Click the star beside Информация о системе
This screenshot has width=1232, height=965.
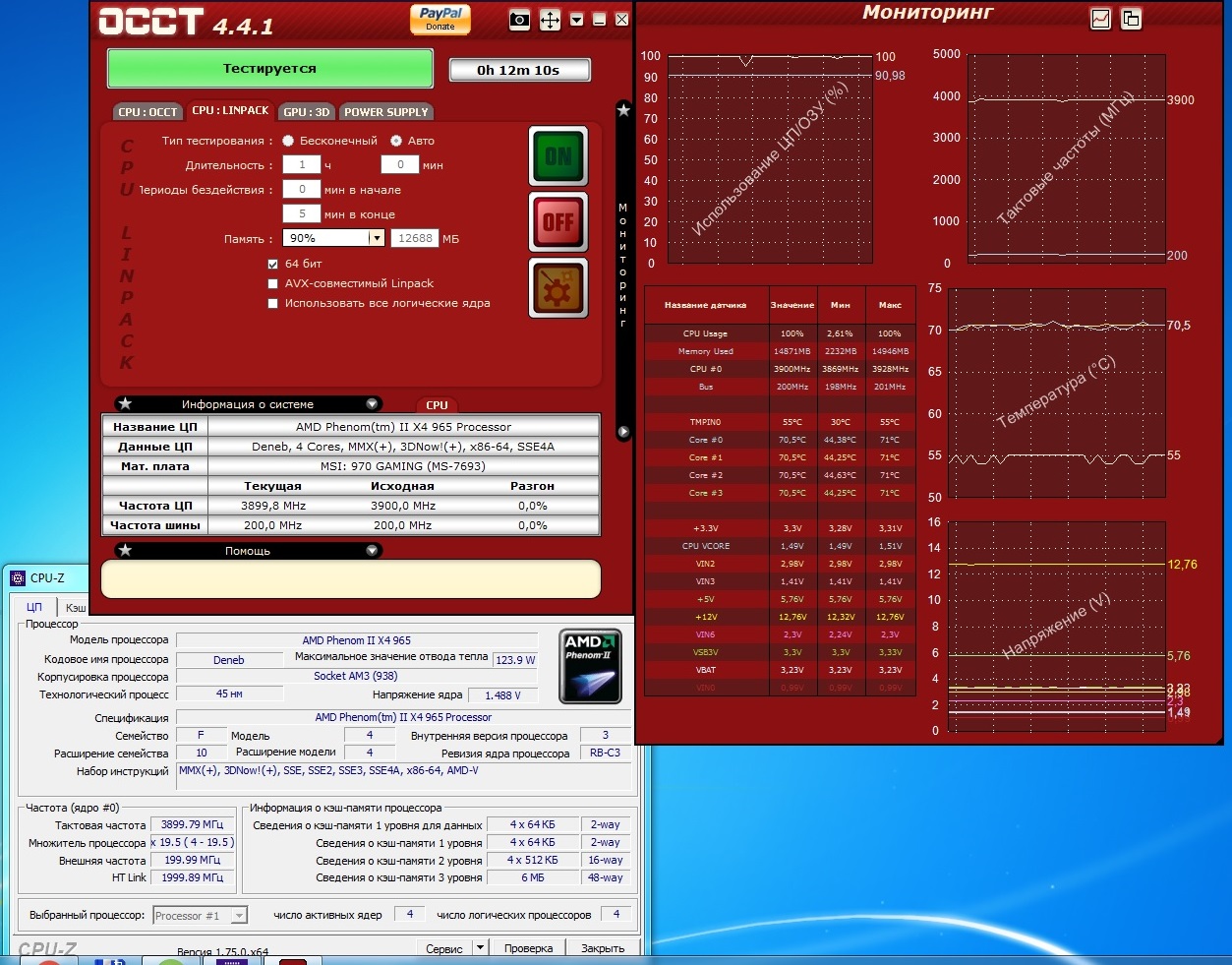[125, 404]
